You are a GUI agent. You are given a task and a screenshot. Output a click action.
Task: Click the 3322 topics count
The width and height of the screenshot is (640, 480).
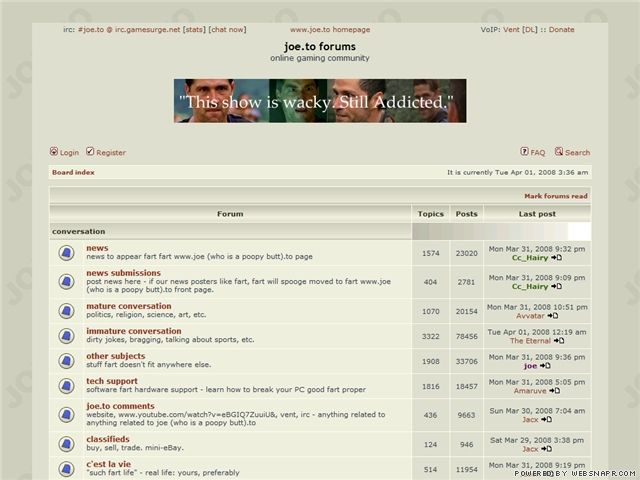(431, 336)
